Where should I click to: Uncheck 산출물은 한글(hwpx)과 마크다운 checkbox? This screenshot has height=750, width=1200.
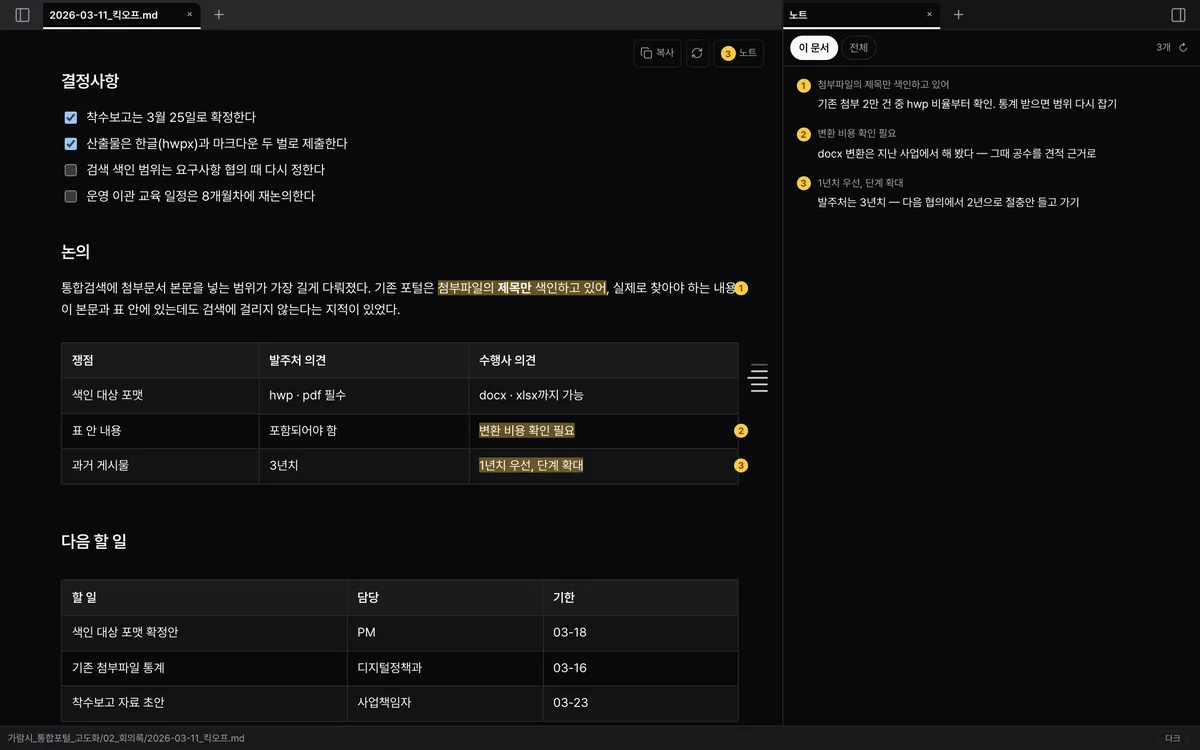coord(71,144)
